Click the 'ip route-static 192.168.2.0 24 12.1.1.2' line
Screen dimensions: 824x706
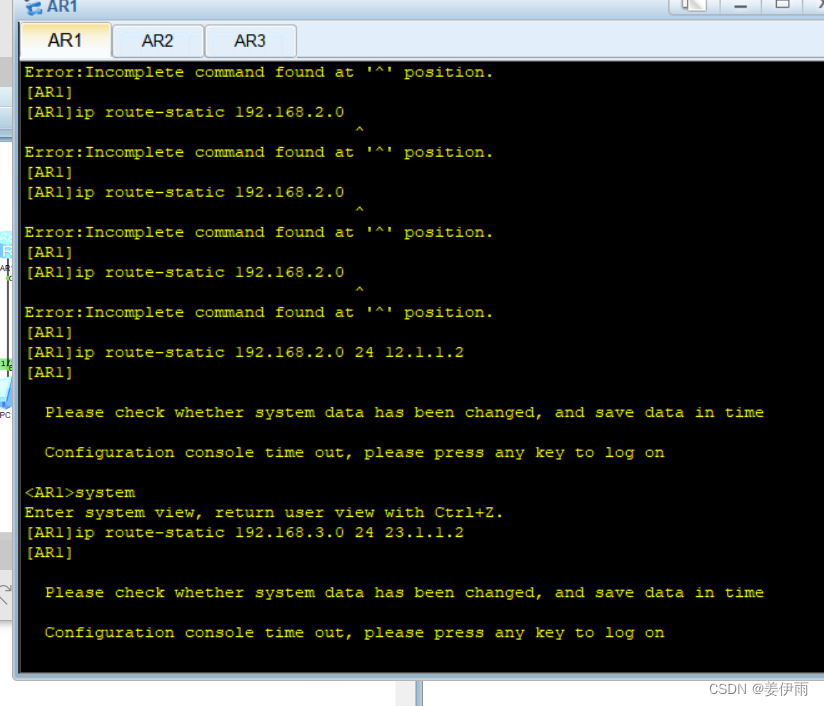245,352
